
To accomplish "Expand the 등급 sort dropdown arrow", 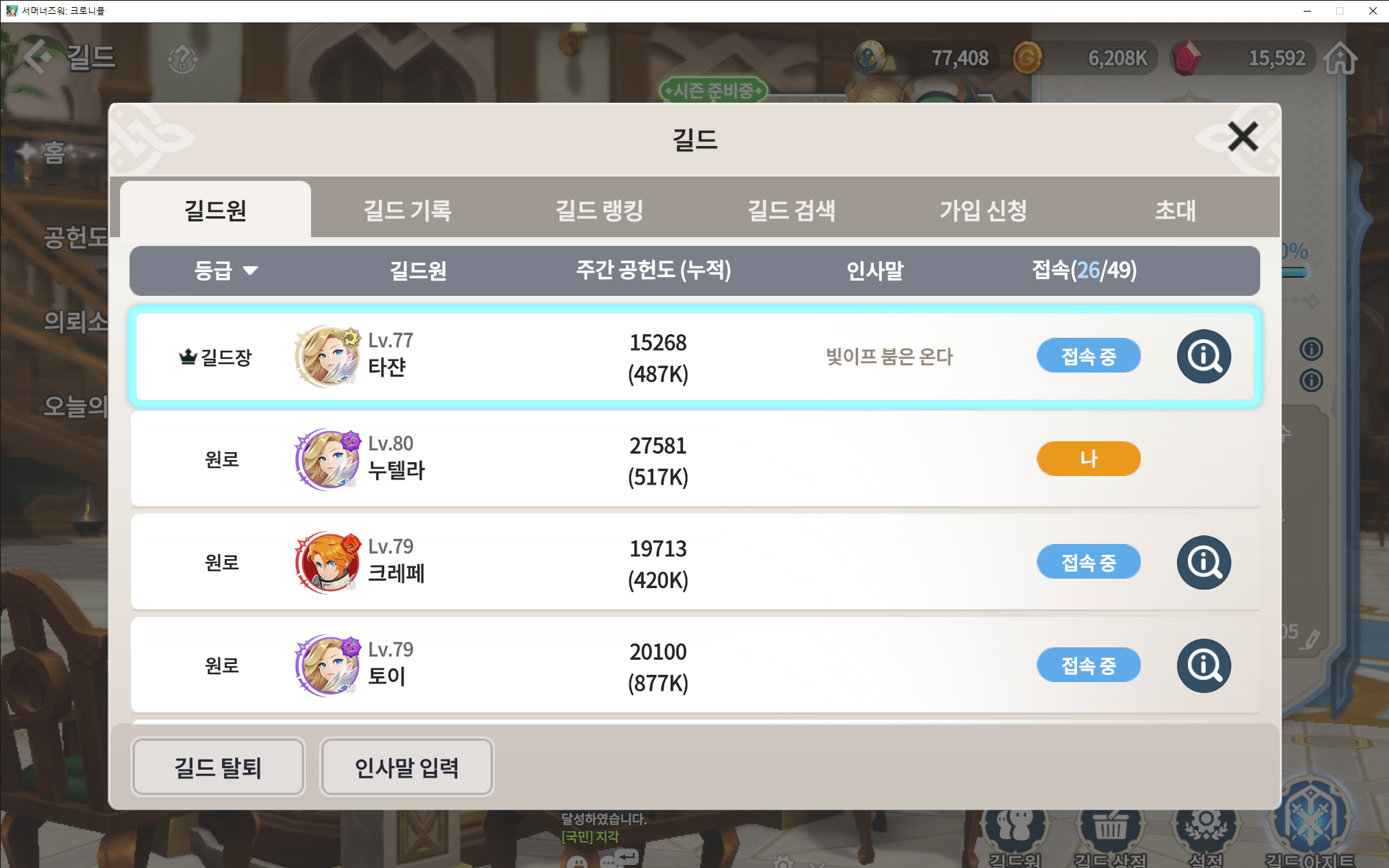I will point(250,271).
